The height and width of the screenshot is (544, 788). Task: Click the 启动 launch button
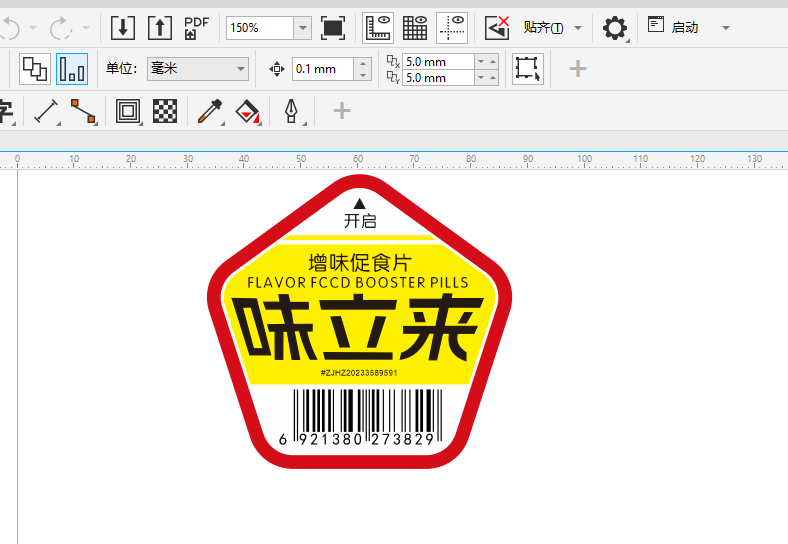click(x=673, y=27)
